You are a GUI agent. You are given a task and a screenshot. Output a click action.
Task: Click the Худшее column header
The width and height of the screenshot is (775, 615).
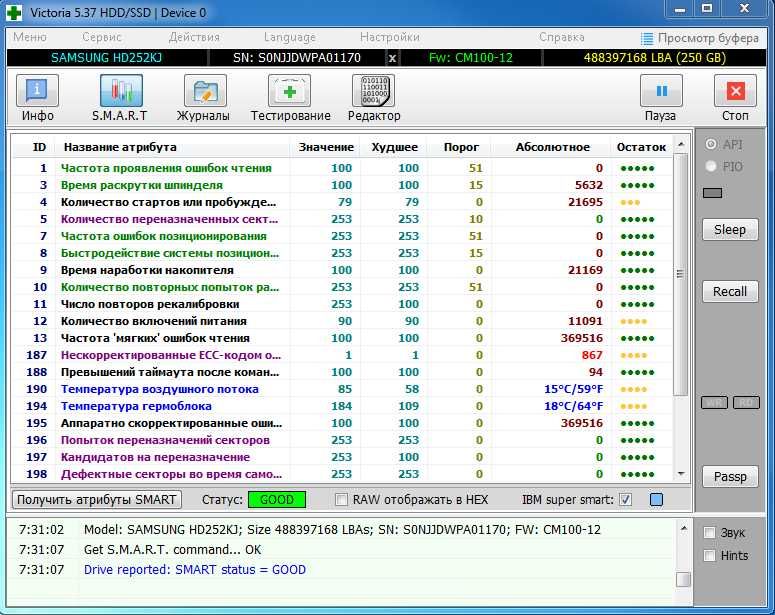[x=394, y=147]
